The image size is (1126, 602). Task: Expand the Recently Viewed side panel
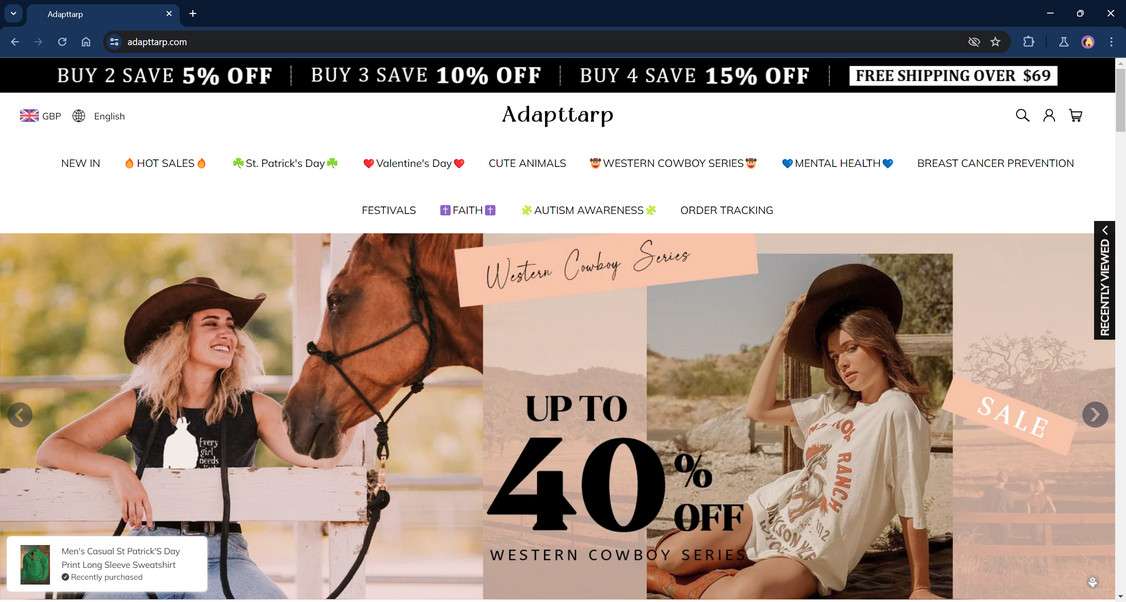[1104, 279]
